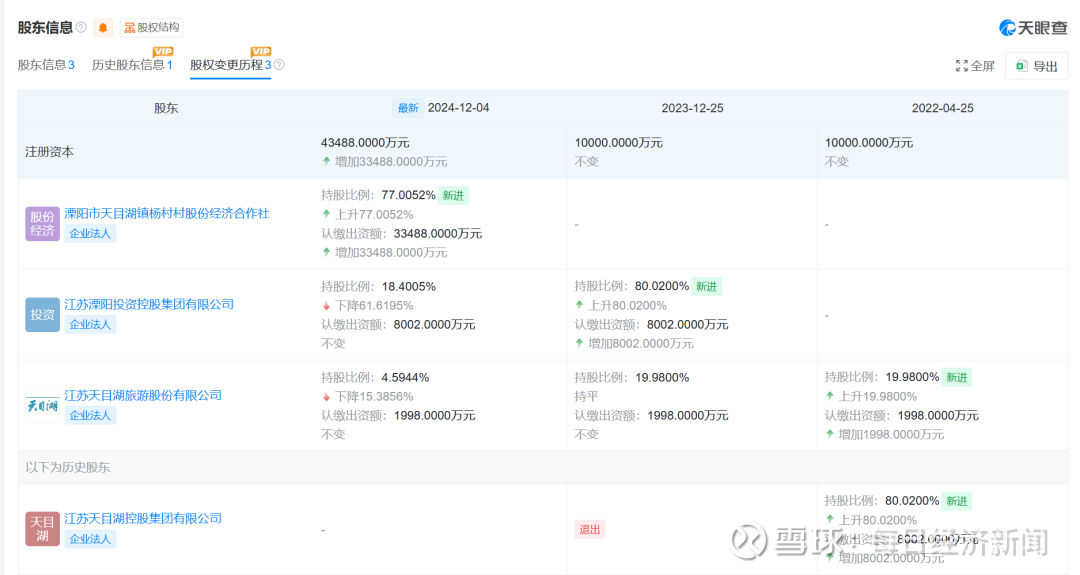
Task: Click the 天目湖 tourism company logo
Action: tap(42, 406)
